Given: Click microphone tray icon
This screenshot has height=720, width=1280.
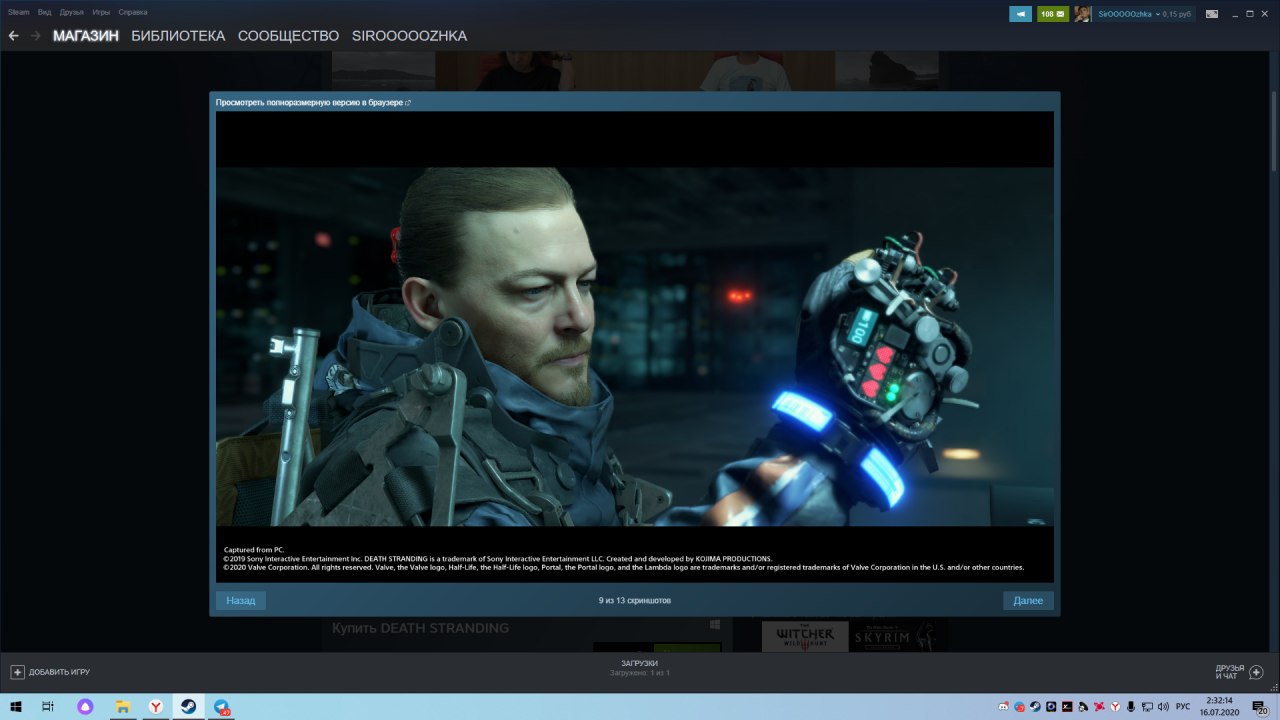Looking at the screenshot, I should coord(1131,706).
